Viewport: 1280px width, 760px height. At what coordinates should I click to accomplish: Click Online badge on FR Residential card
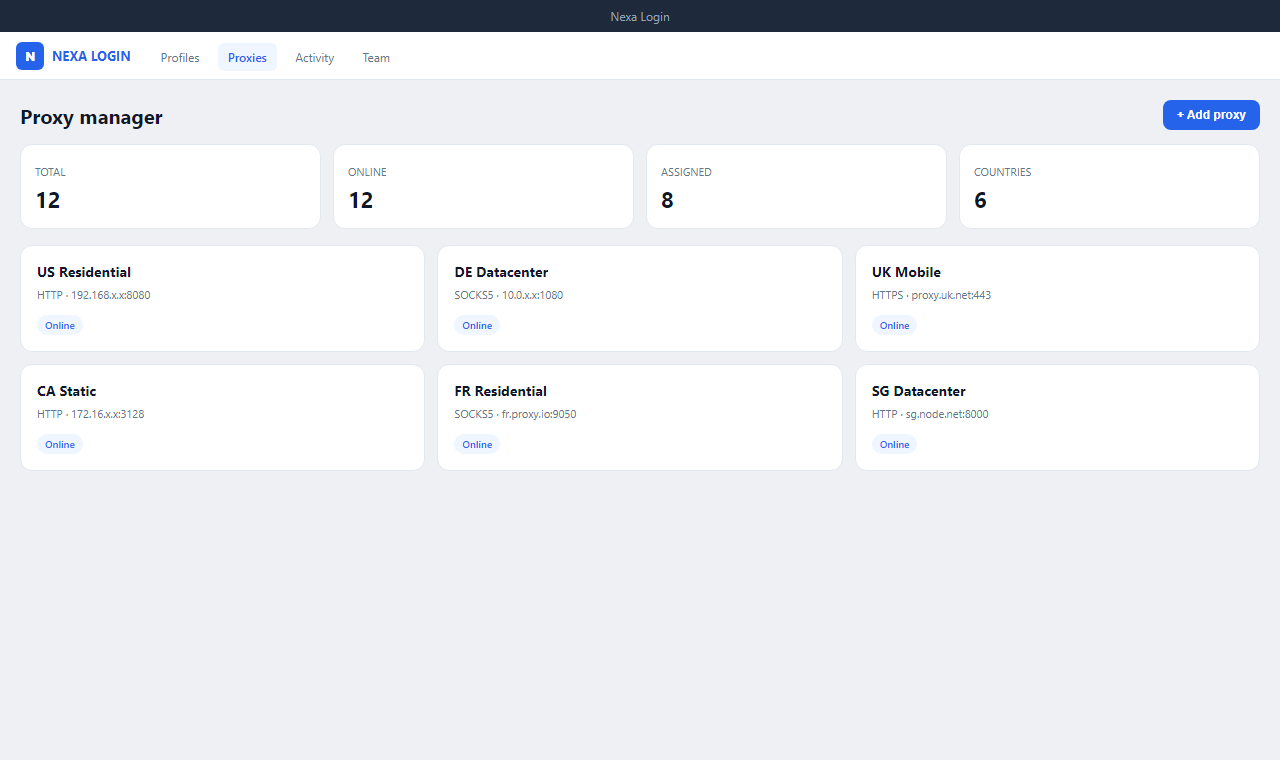[x=477, y=444]
